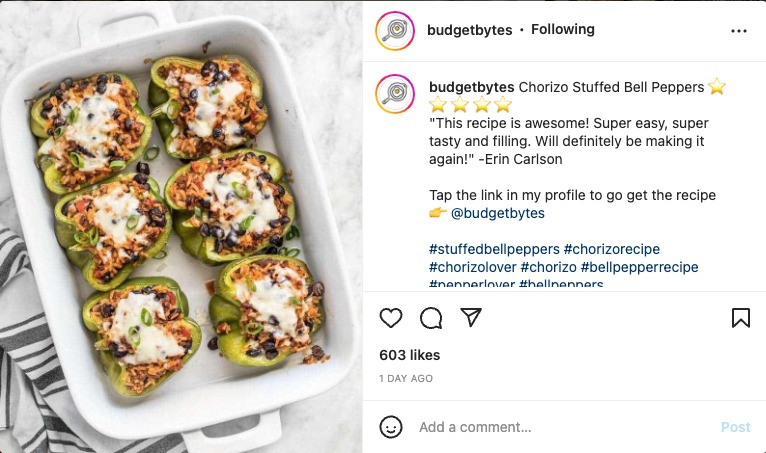Save the post with the bookmark icon
The image size is (766, 453).
(x=740, y=318)
